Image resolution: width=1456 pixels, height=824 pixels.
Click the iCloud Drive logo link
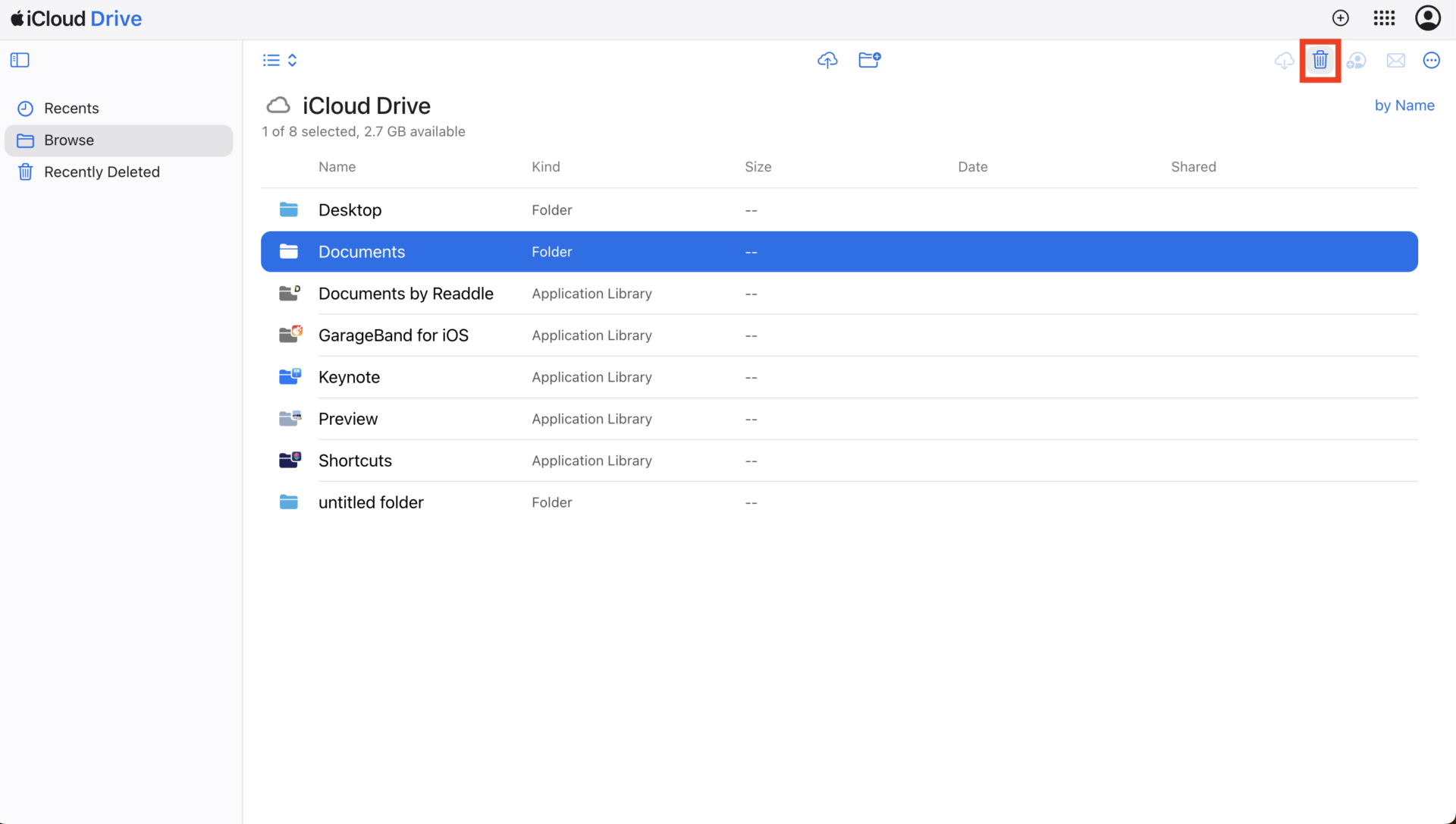tap(77, 18)
